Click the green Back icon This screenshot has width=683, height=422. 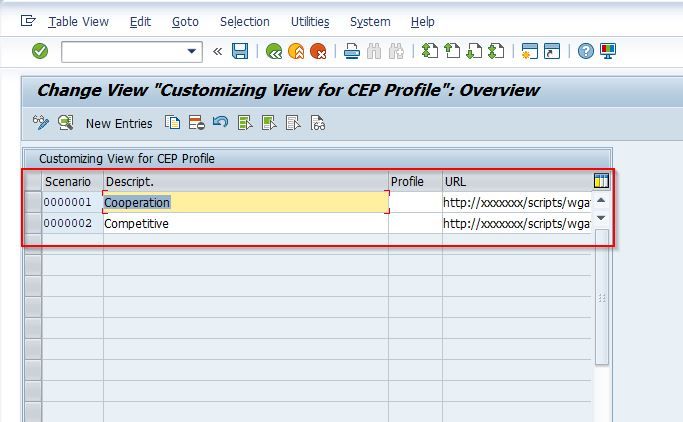(x=274, y=51)
